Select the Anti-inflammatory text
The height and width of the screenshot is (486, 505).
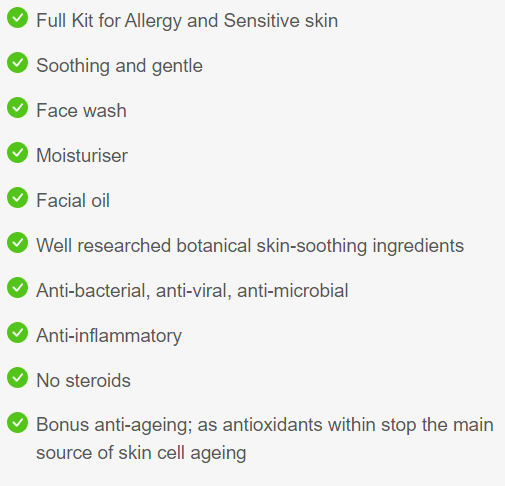coord(109,336)
